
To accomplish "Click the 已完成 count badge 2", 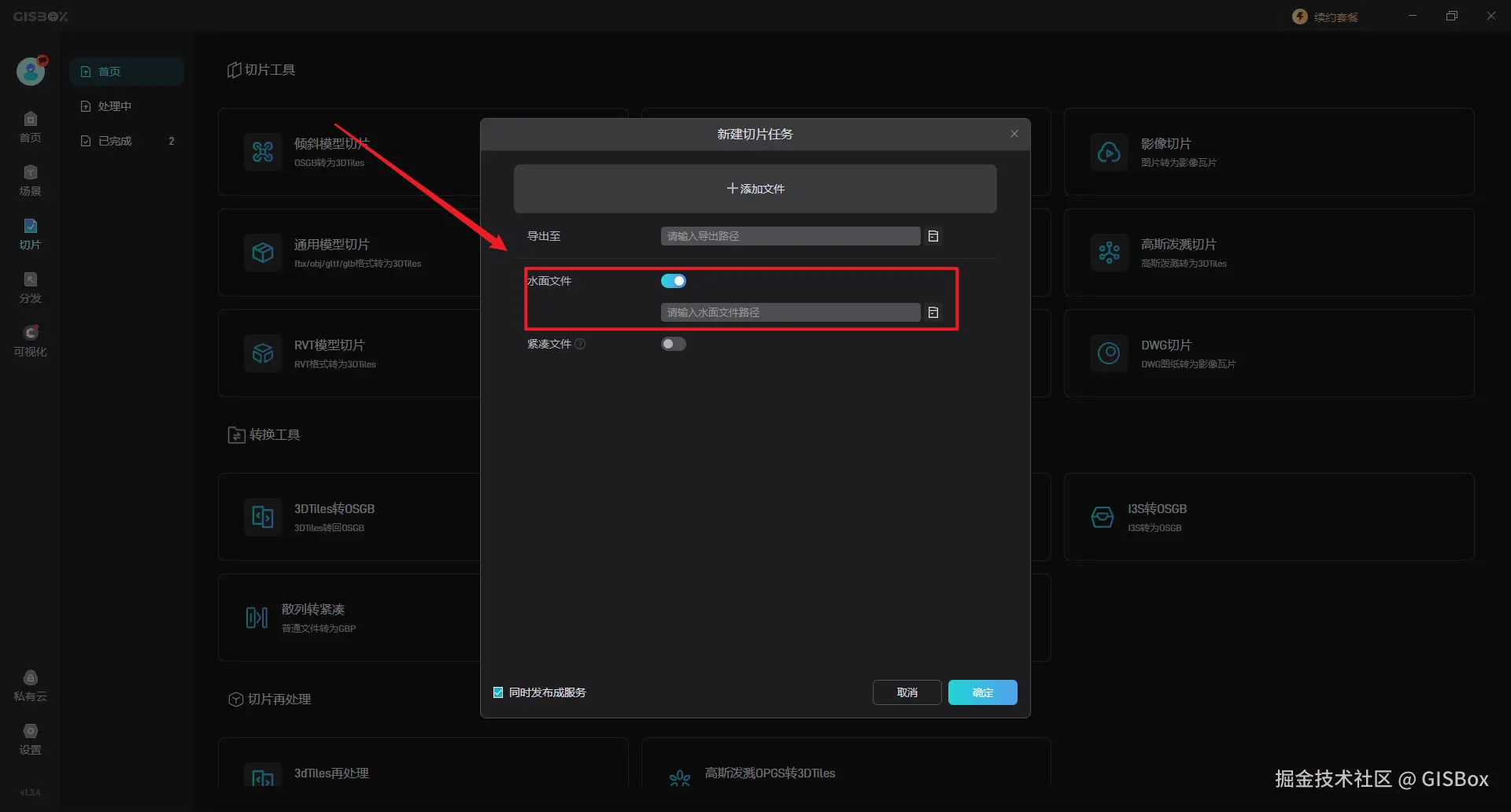I will click(172, 141).
